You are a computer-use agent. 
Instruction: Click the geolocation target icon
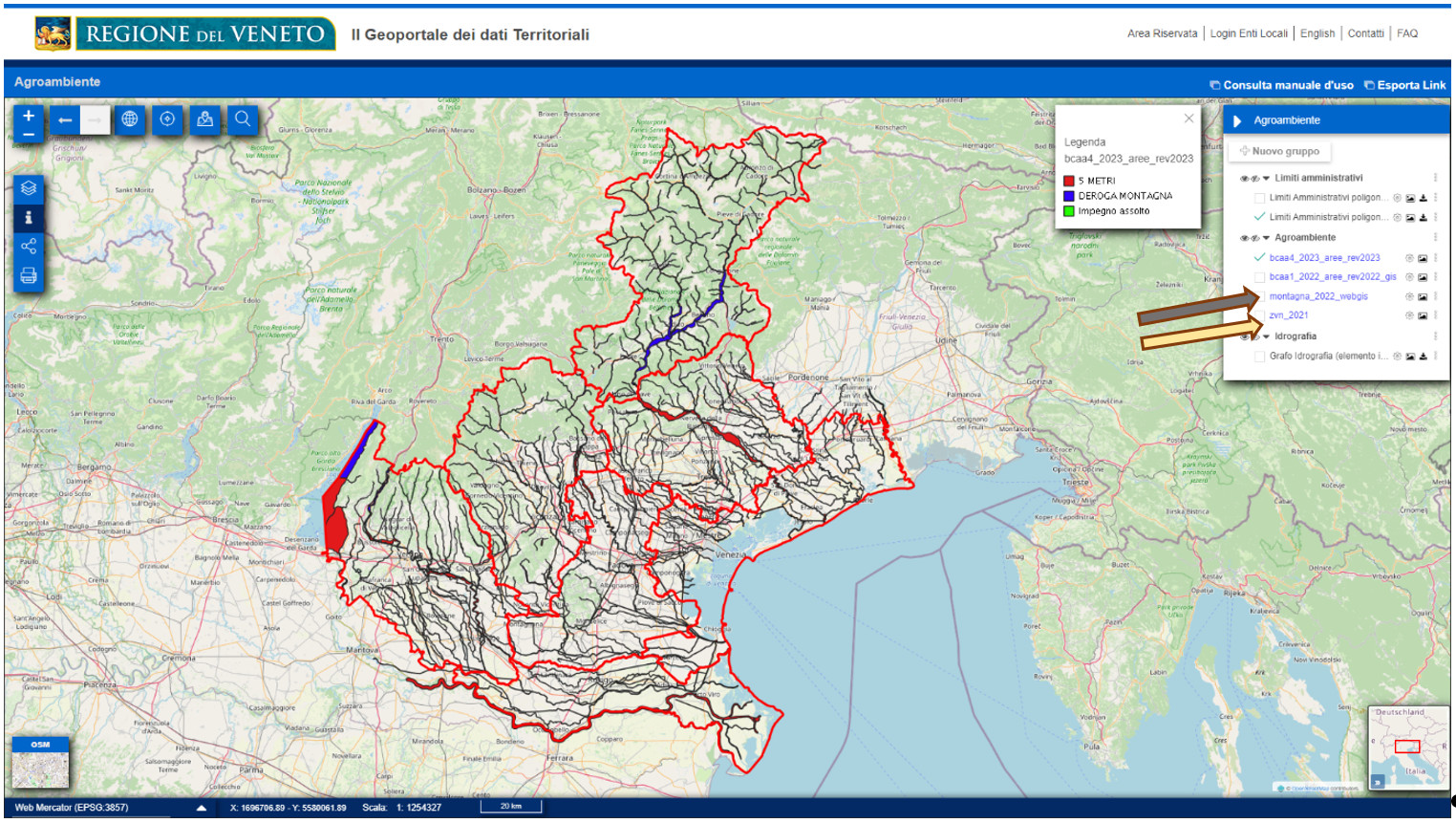pyautogui.click(x=167, y=119)
